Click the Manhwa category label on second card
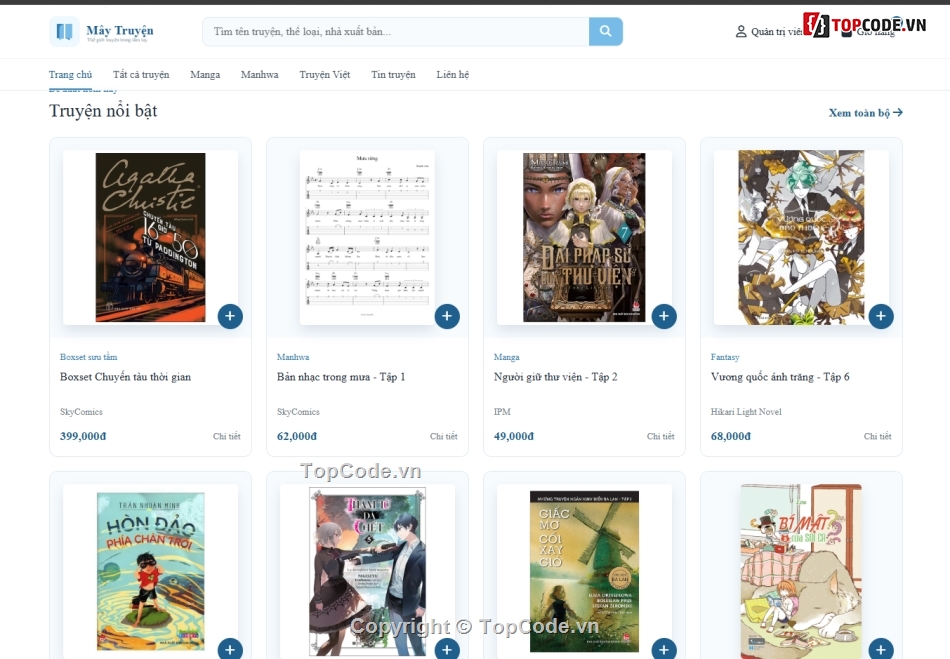Image resolution: width=950 pixels, height=659 pixels. pos(293,357)
